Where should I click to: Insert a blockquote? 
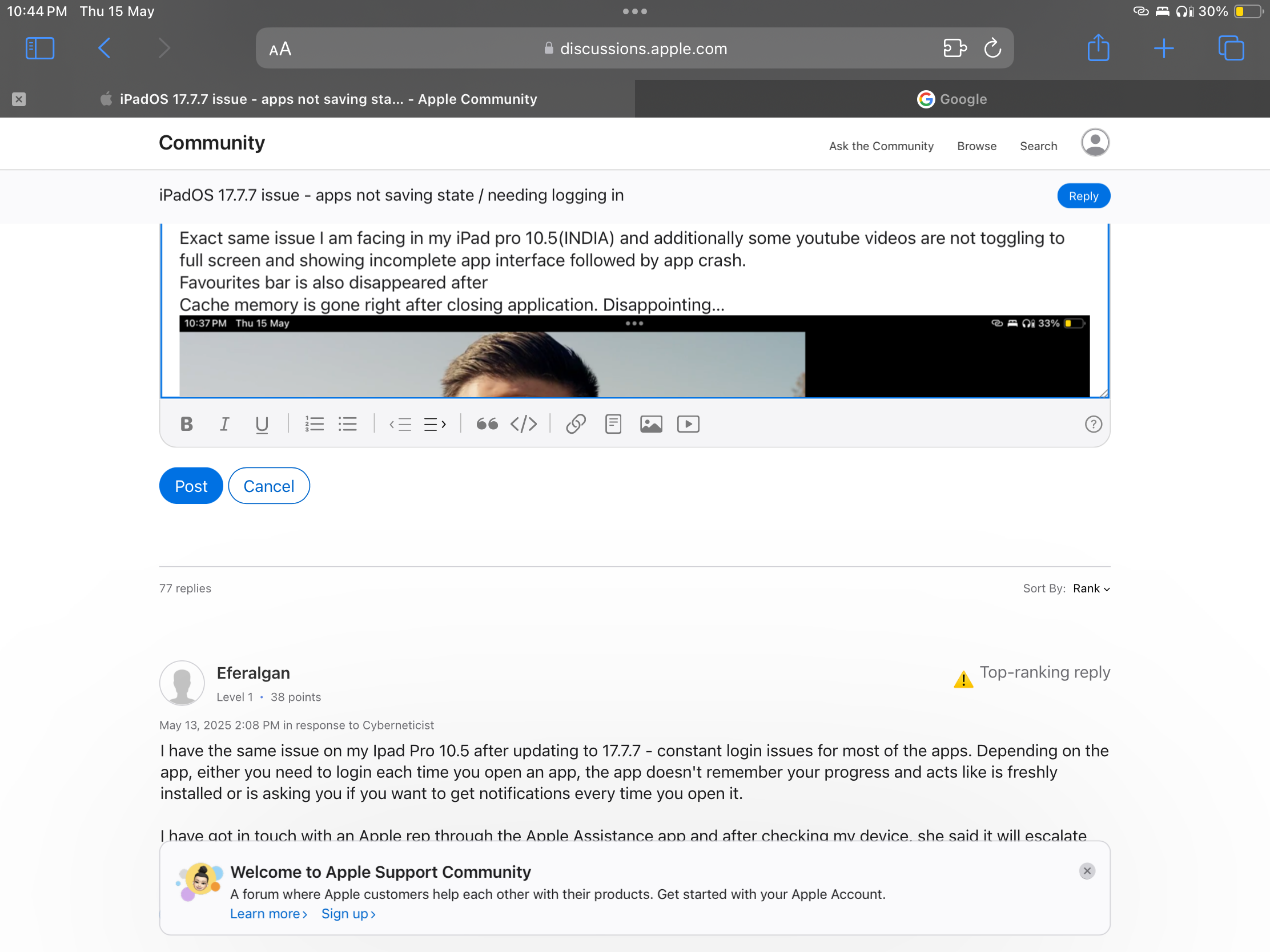tap(487, 424)
